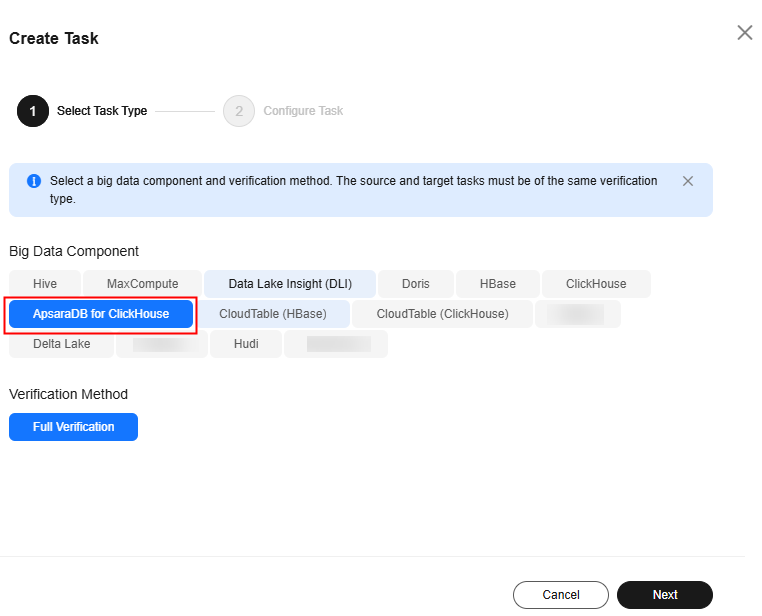Choose Full Verification method
The width and height of the screenshot is (762, 616).
coord(73,427)
